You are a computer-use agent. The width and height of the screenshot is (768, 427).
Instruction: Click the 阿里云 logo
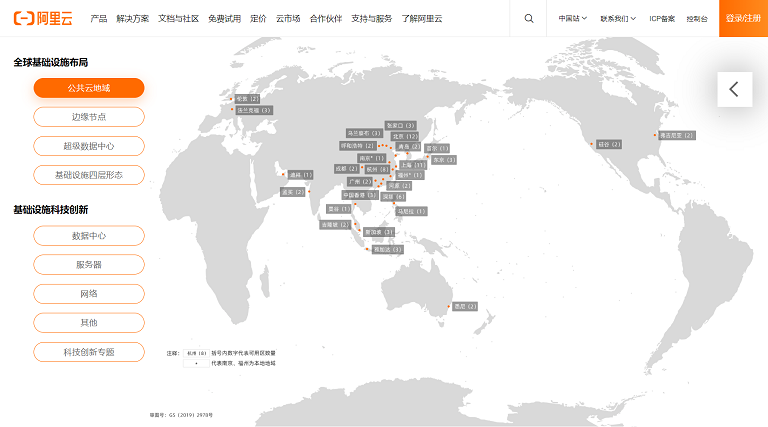(43, 19)
